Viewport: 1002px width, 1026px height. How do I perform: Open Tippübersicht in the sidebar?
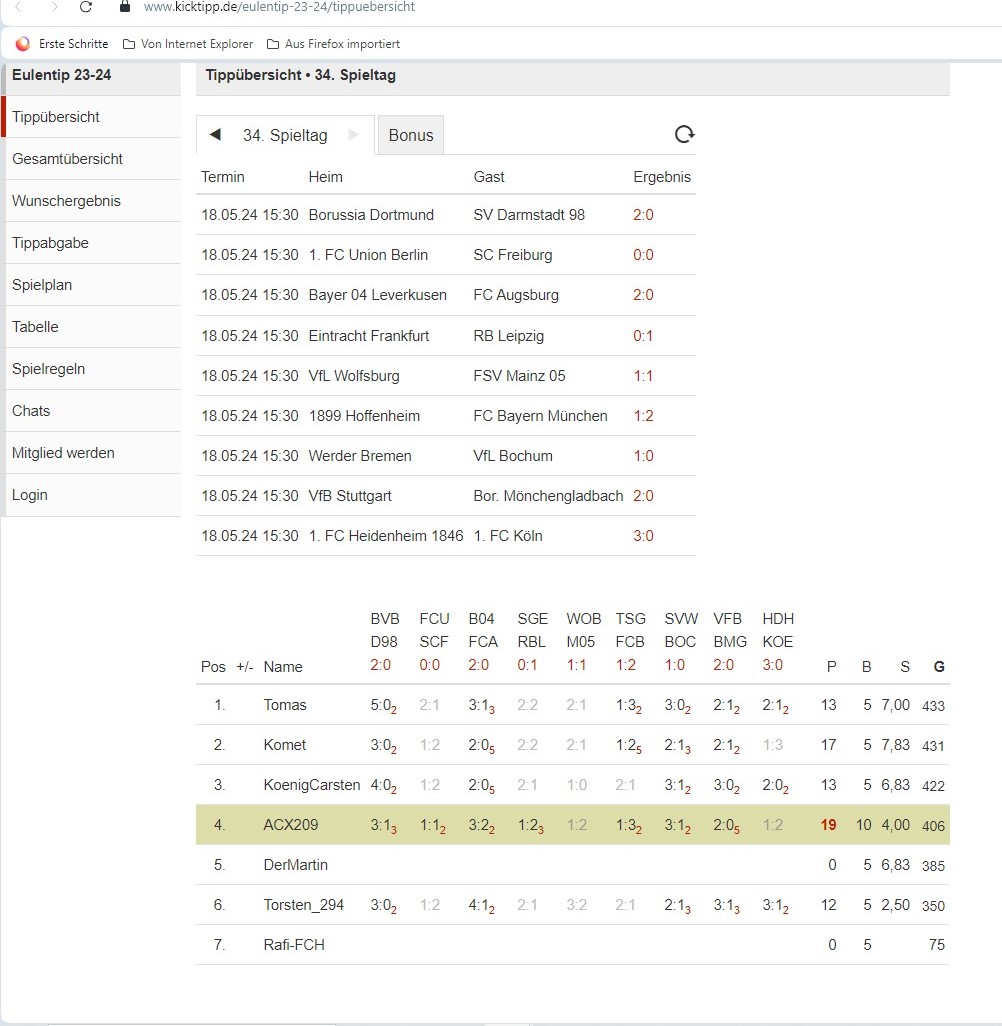tap(93, 117)
